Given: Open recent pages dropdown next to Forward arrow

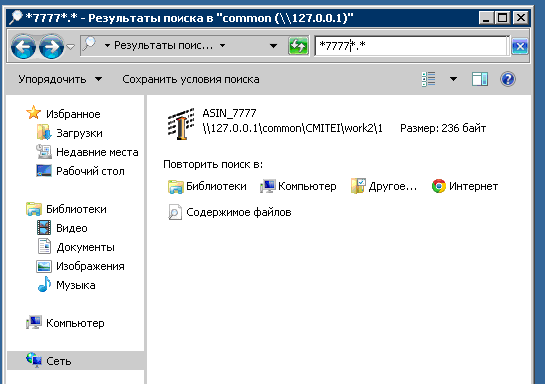Looking at the screenshot, I should [71, 46].
